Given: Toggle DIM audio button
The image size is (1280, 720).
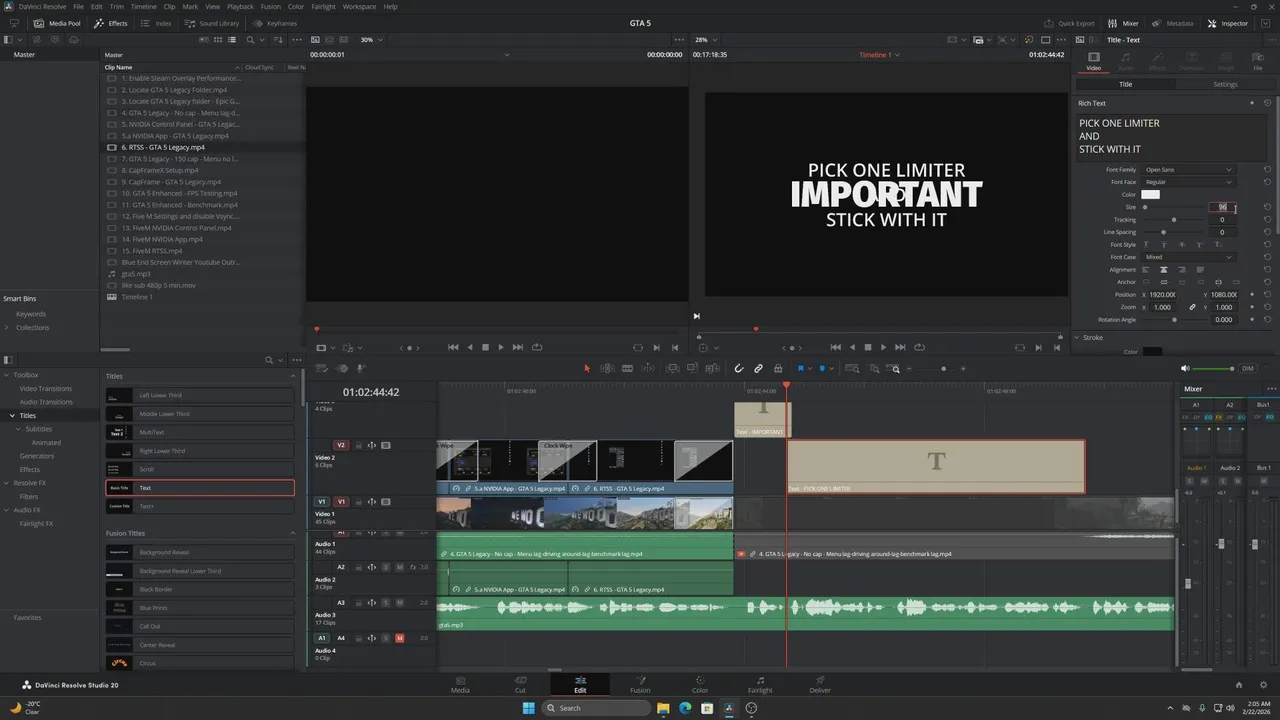Looking at the screenshot, I should click(x=1247, y=369).
